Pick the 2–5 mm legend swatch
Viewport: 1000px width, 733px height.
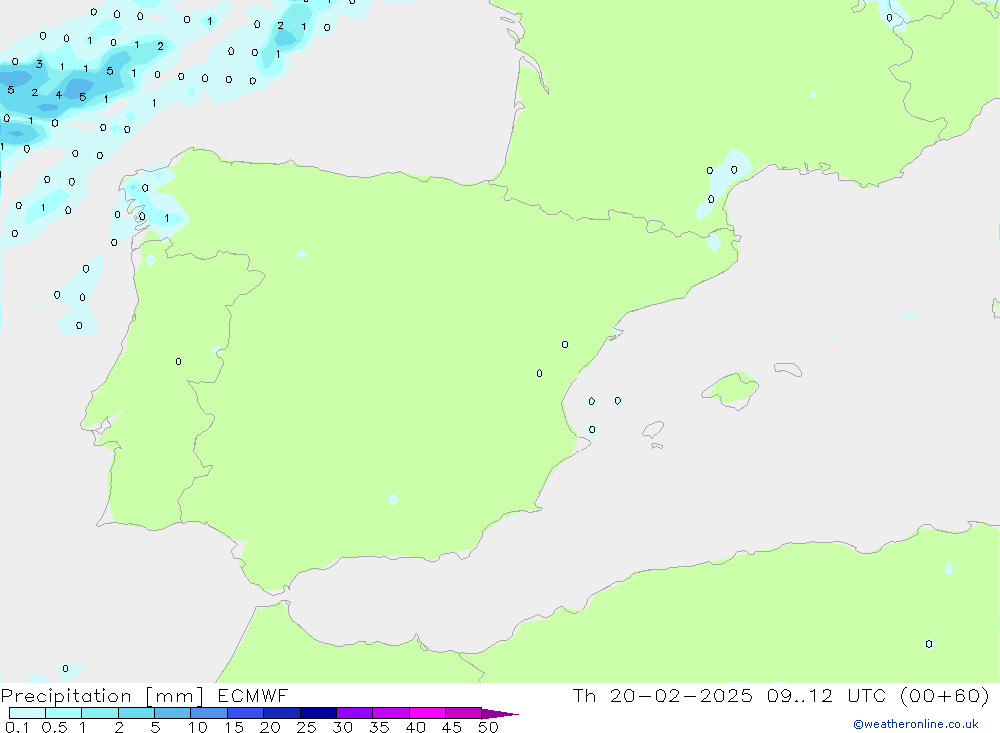(x=136, y=713)
